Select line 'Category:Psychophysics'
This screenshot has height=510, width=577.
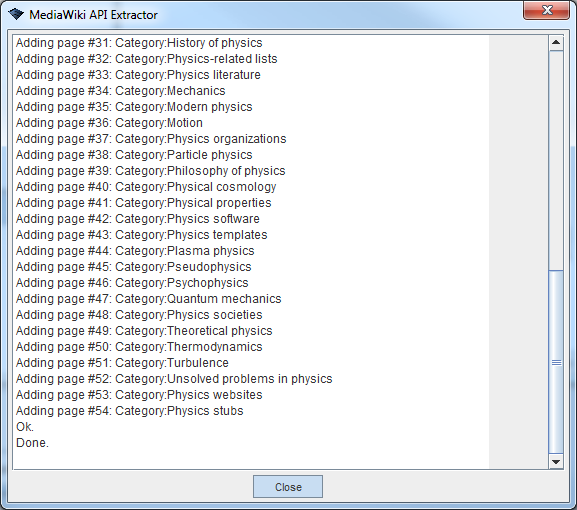[x=132, y=283]
